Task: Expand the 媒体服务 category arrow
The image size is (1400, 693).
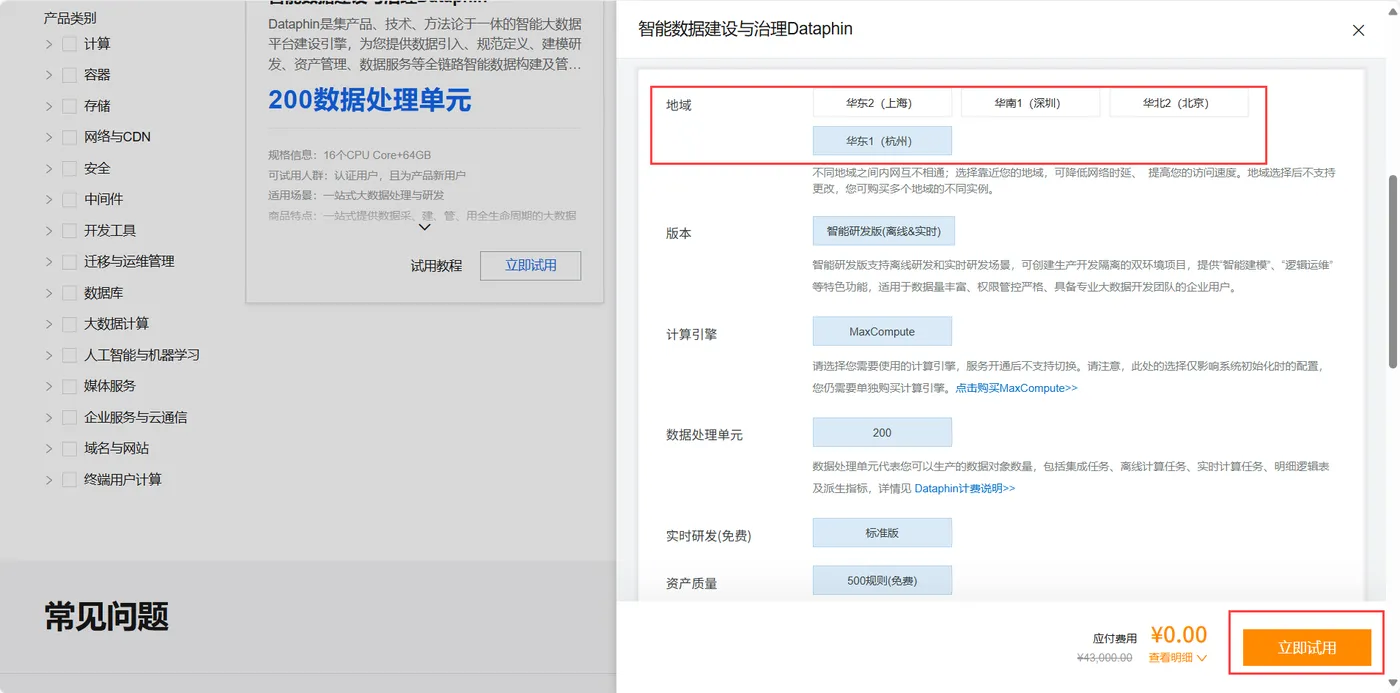Action: (x=49, y=386)
